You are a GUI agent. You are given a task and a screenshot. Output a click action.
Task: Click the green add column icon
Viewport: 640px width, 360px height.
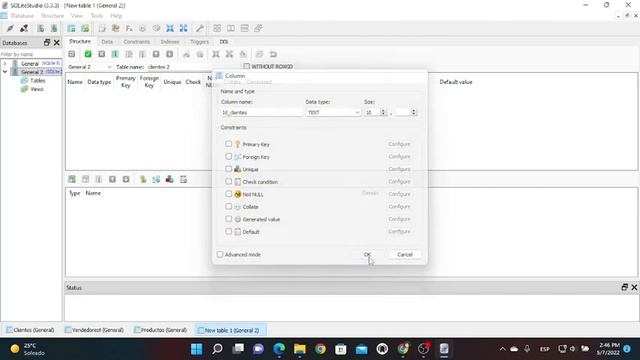coord(115,54)
